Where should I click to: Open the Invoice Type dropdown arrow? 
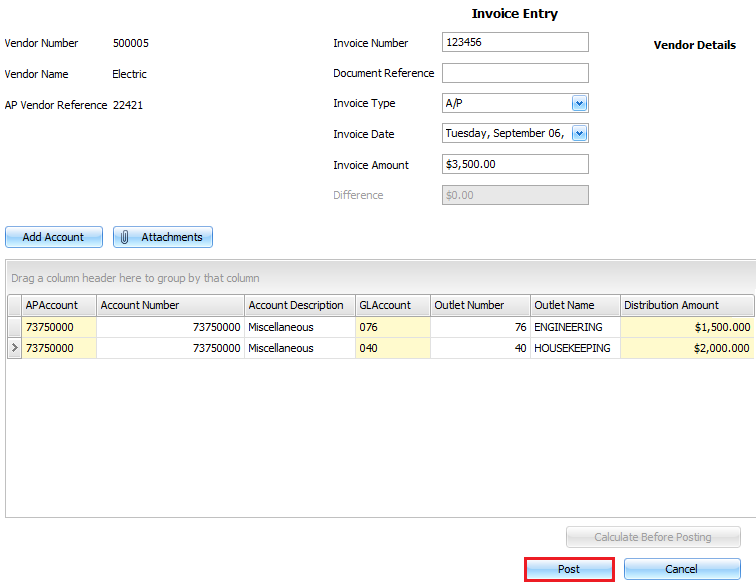coord(579,103)
